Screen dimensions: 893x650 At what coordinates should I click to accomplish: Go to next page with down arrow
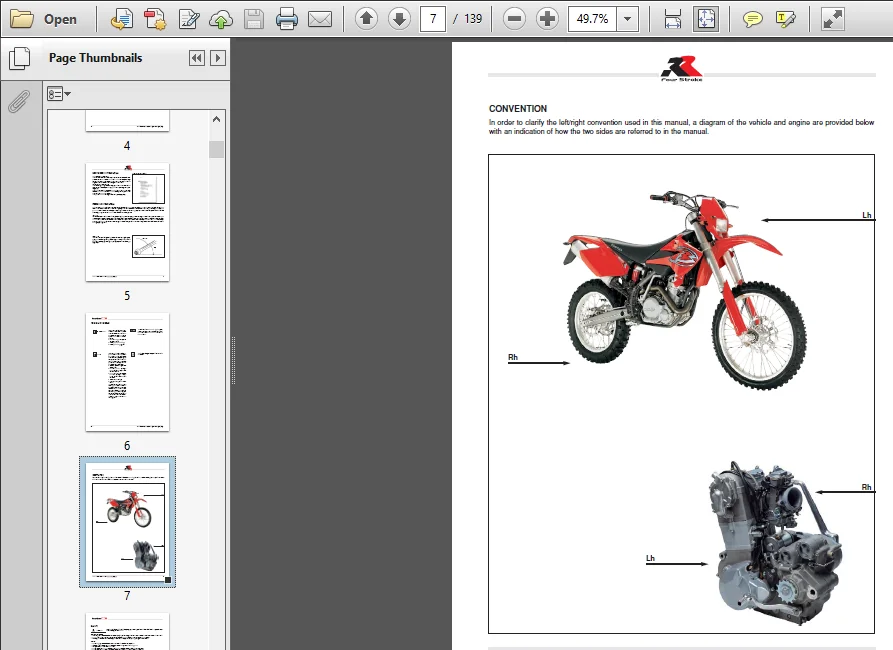click(399, 19)
